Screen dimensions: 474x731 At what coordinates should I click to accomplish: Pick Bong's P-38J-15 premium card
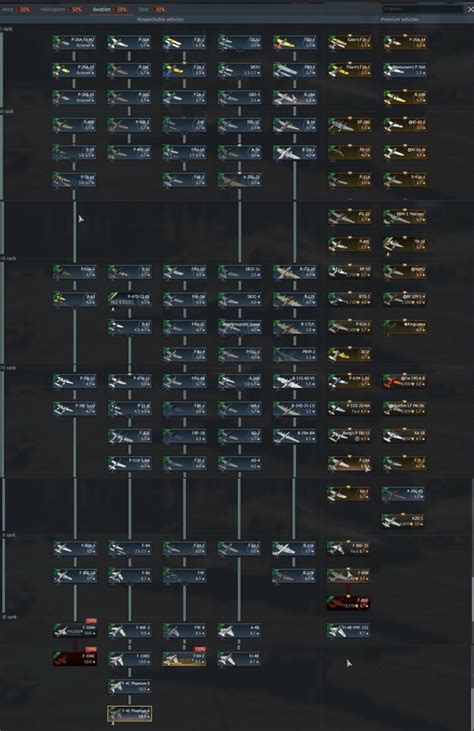[x=350, y=436]
